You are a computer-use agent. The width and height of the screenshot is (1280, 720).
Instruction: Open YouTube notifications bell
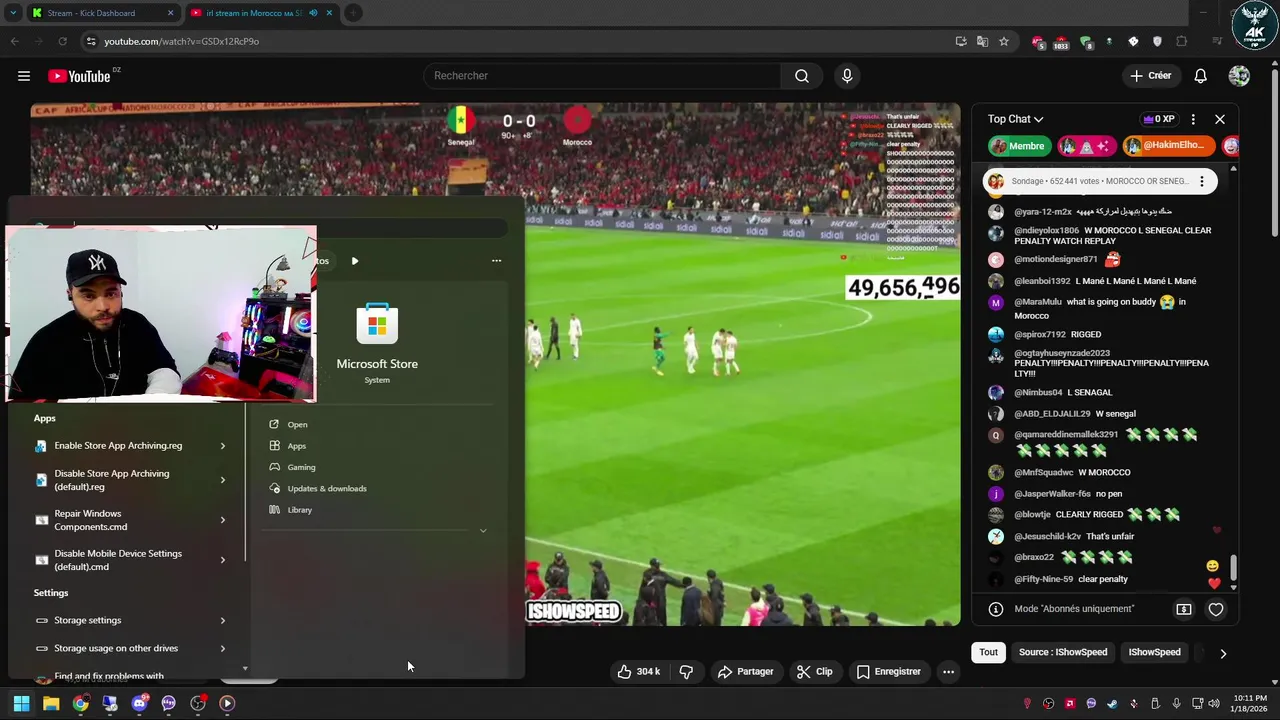click(x=1200, y=76)
